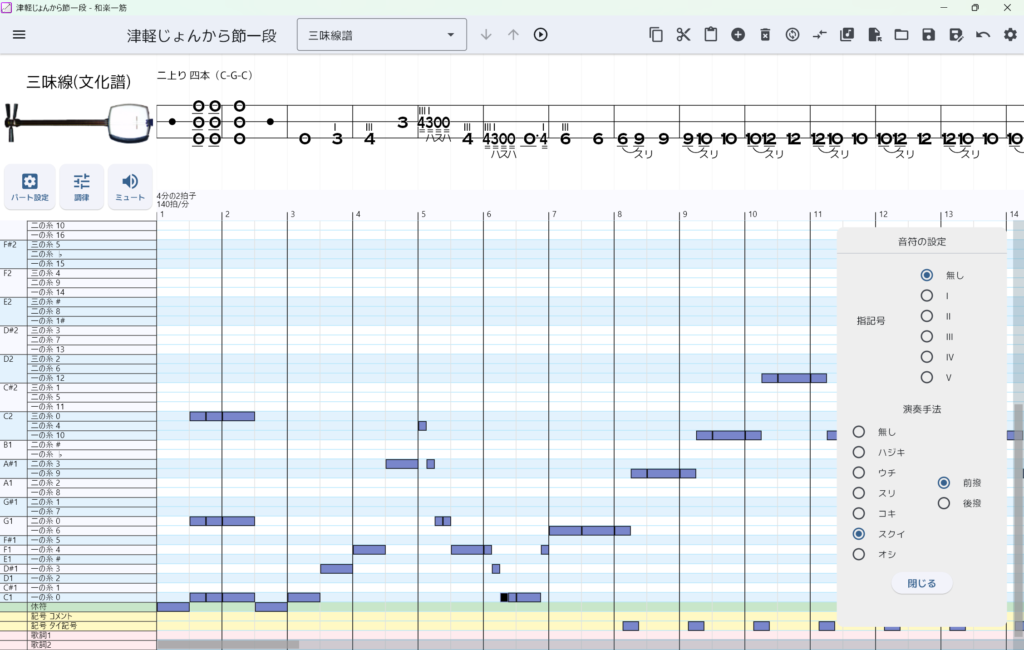
Task: Open the hamburger main menu
Action: tap(19, 35)
